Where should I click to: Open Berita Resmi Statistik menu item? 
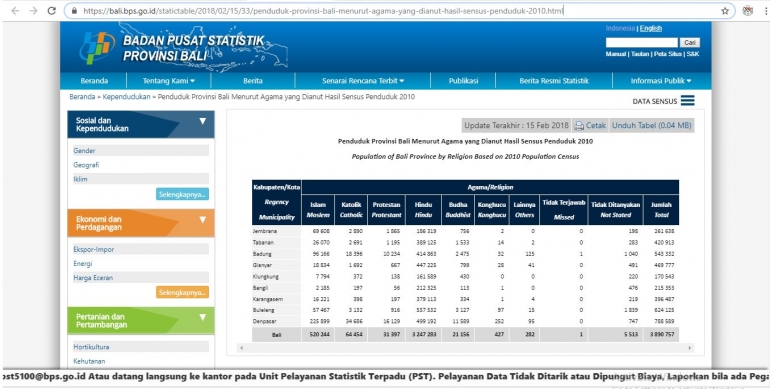pos(554,81)
